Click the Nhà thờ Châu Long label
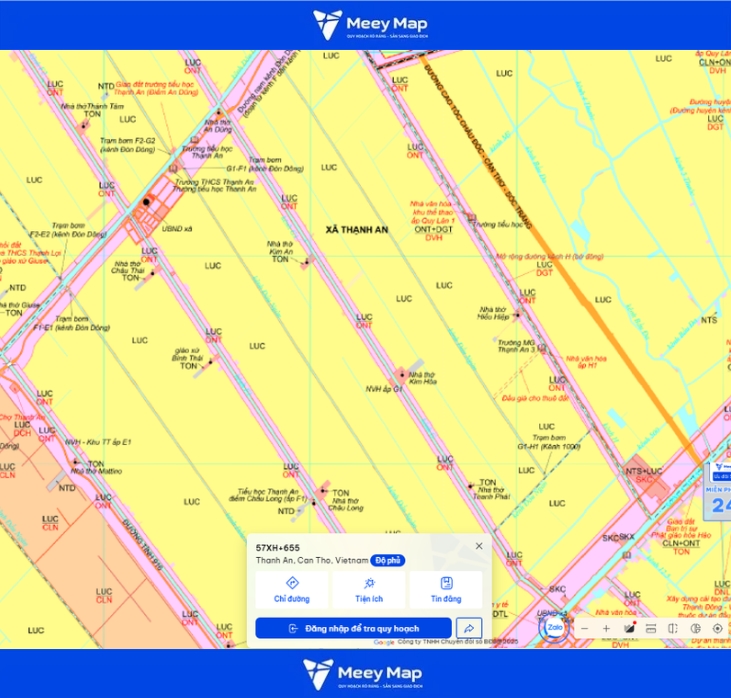The image size is (731, 698). click(x=345, y=504)
